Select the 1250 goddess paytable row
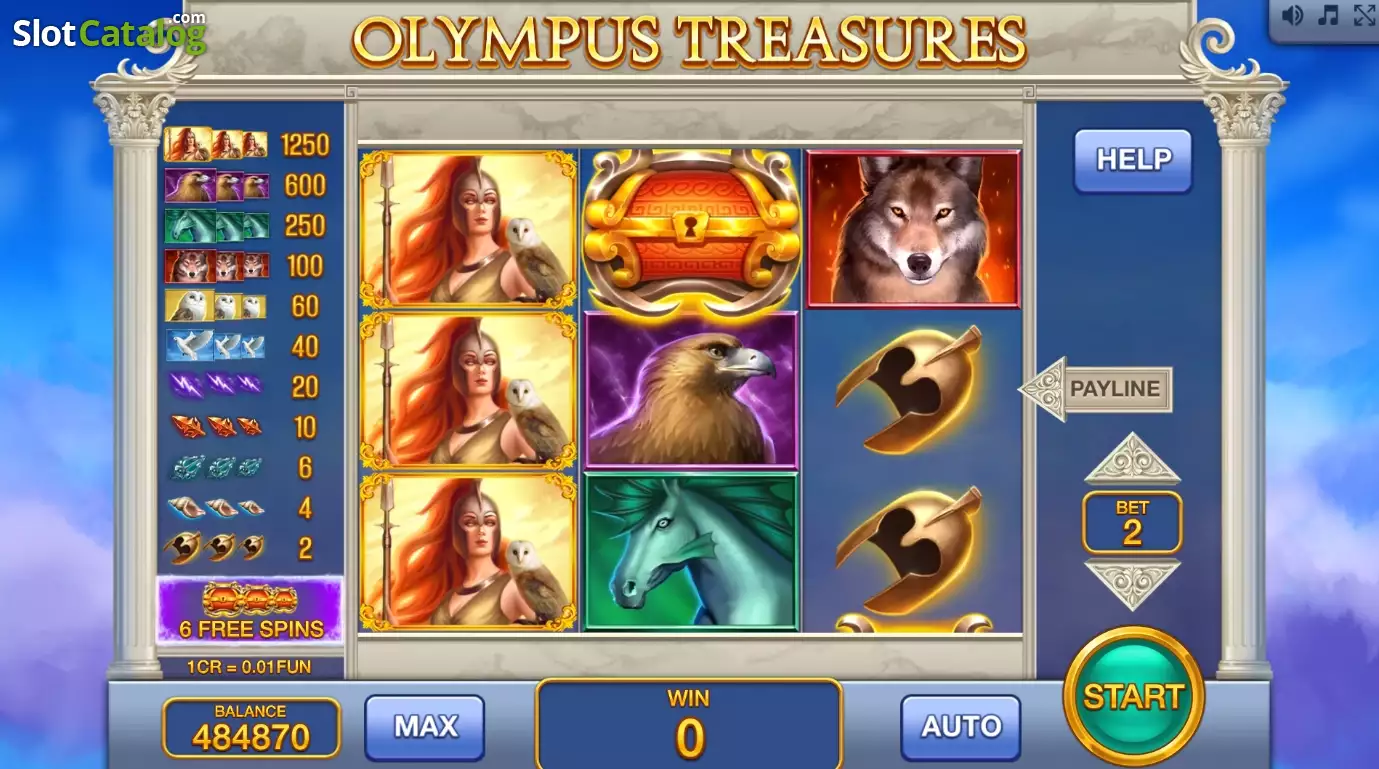1379x769 pixels. [247, 145]
